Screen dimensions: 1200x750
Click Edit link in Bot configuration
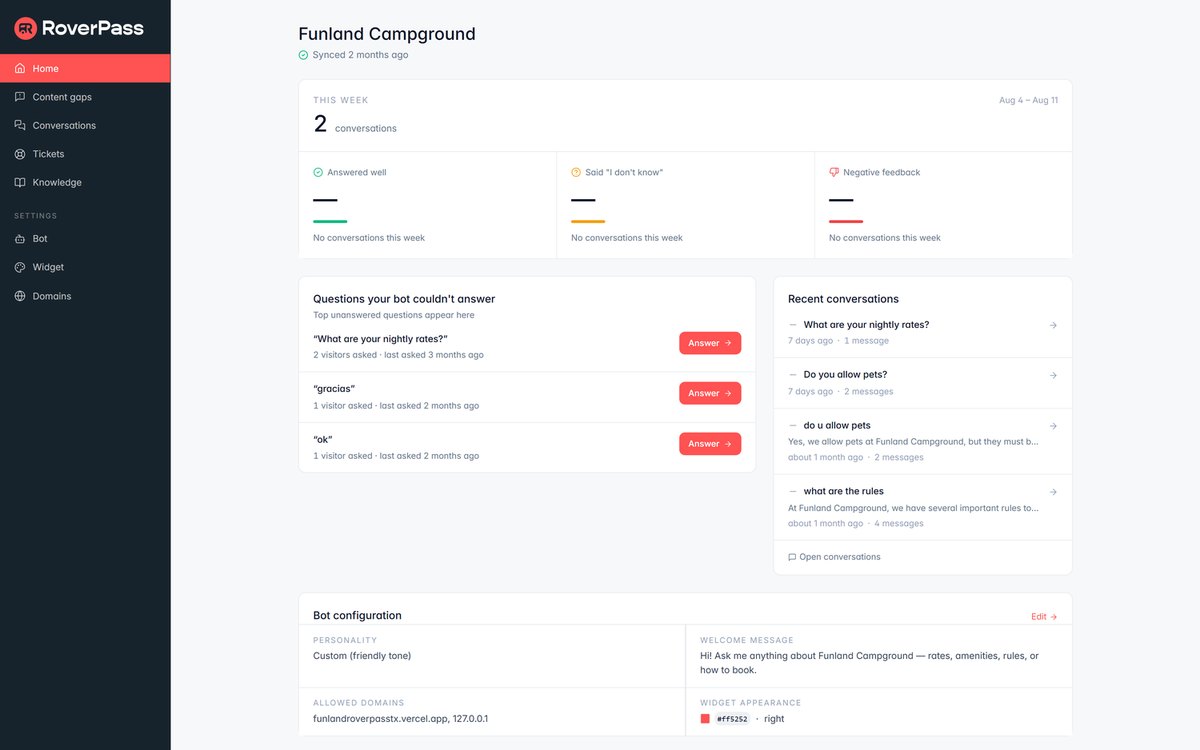coord(1044,617)
